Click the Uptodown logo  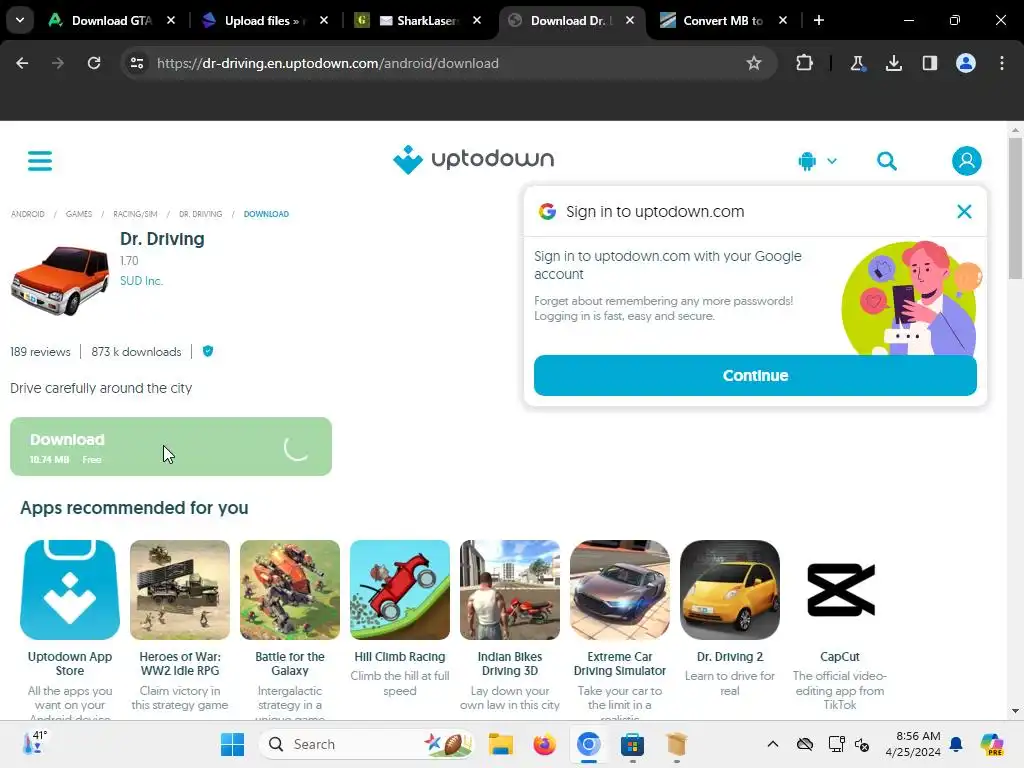tap(473, 159)
